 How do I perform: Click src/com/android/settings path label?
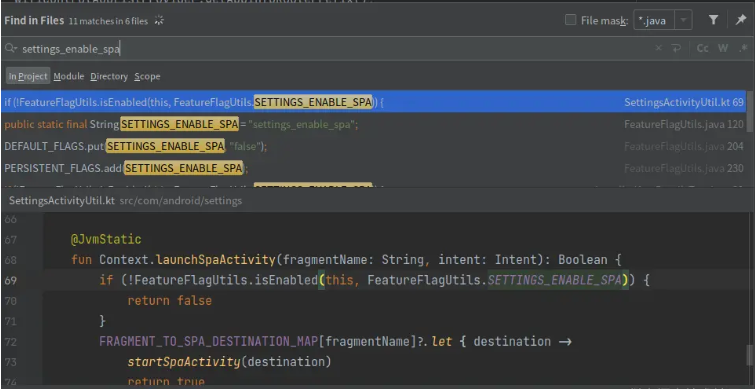[x=181, y=200]
